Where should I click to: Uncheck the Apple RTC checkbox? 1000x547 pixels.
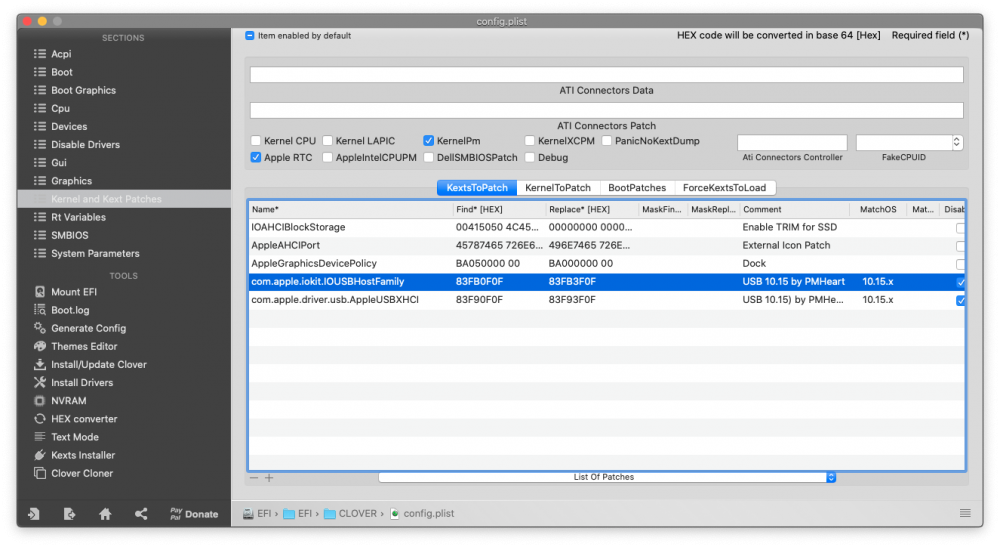(256, 158)
